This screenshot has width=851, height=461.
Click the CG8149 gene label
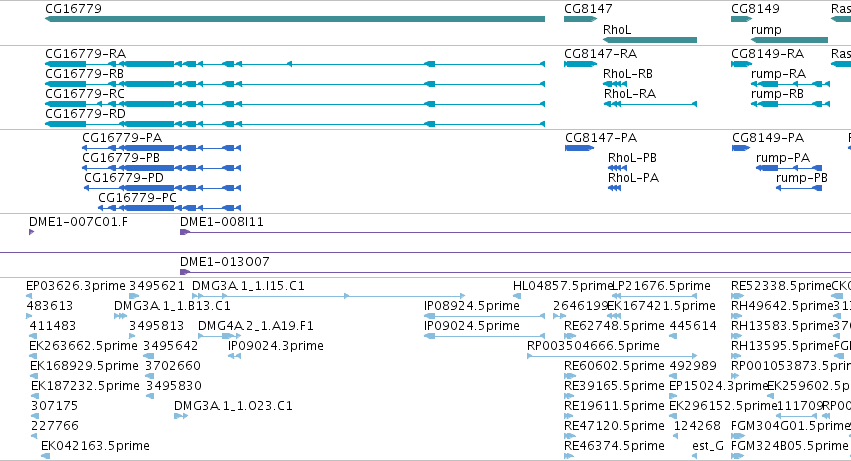[755, 9]
